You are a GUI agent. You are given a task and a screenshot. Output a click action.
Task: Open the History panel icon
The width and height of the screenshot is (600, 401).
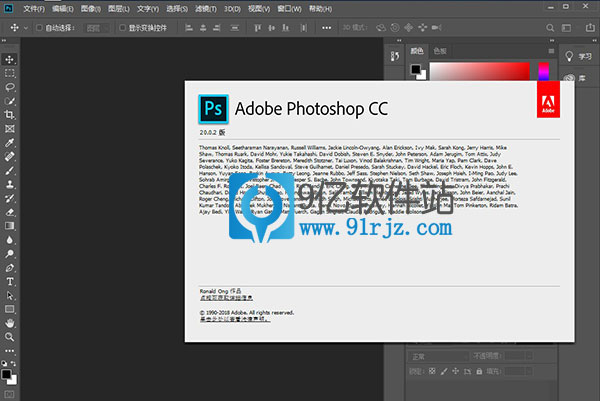point(395,56)
